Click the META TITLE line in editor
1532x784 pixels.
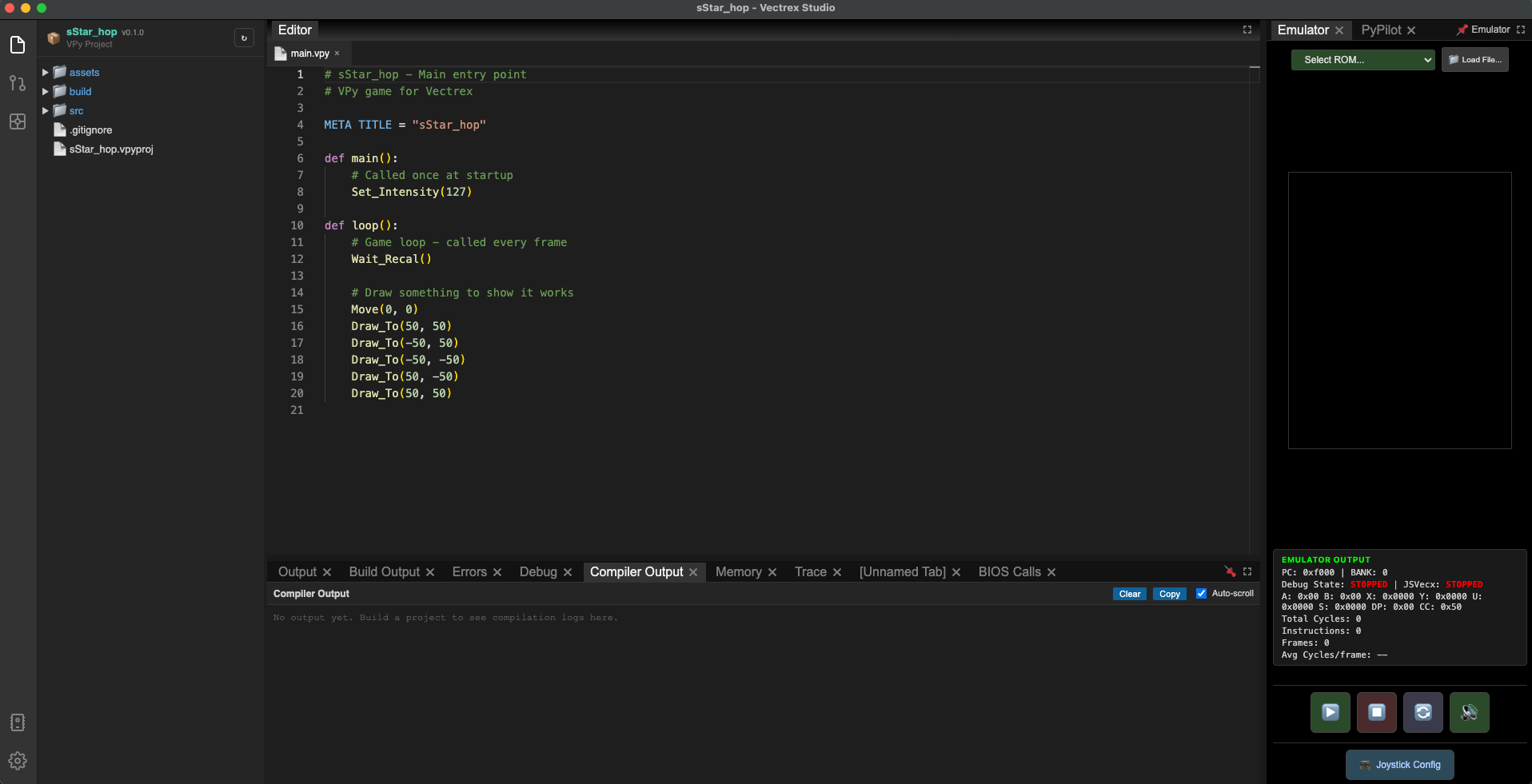405,125
